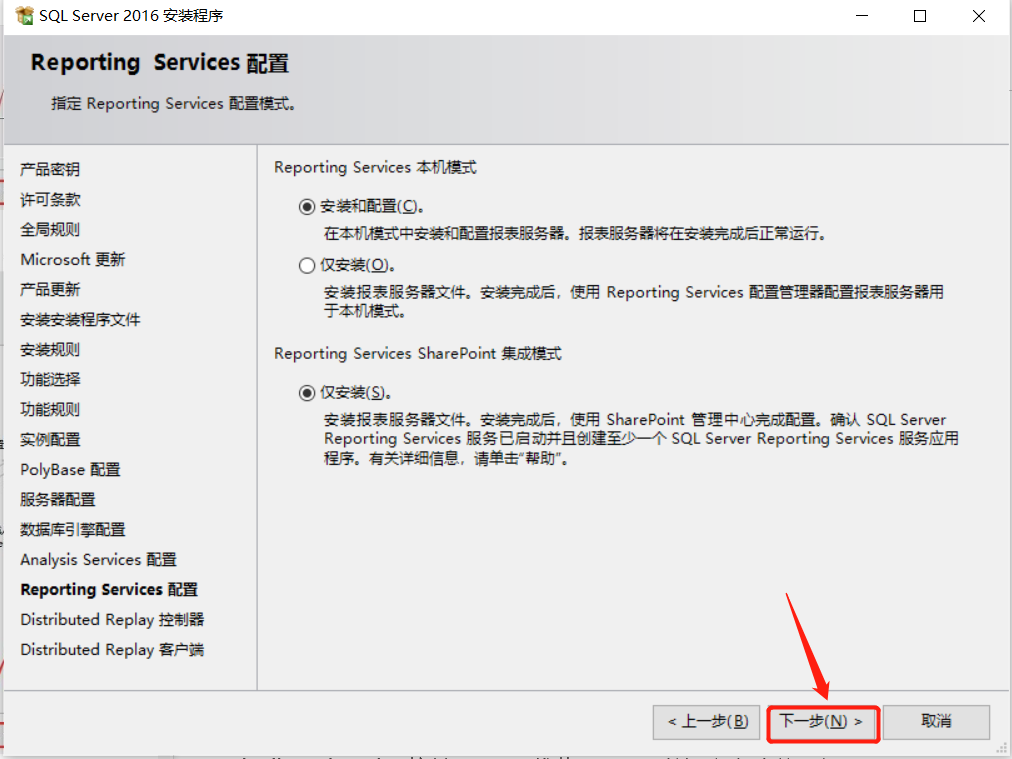Select the 安装和配置(C) radio option
Screen dimensions: 1012x759
(x=307, y=207)
